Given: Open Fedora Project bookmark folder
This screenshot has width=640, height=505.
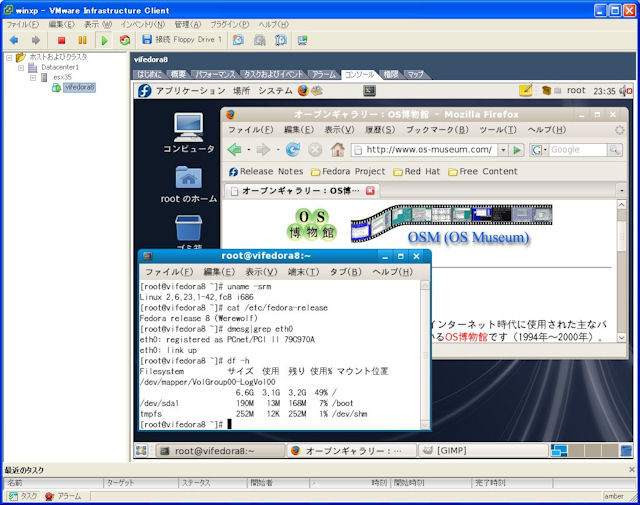Looking at the screenshot, I should (x=348, y=172).
